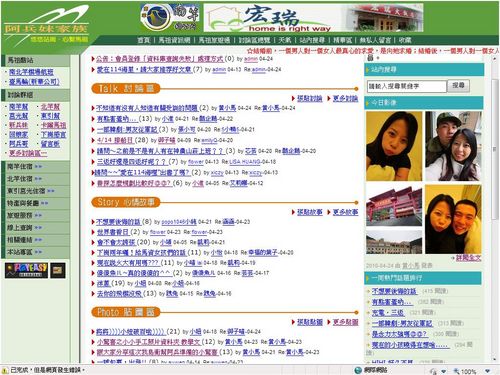Click the globe Internet zone icon
This screenshot has width=500, height=375.
point(358,370)
